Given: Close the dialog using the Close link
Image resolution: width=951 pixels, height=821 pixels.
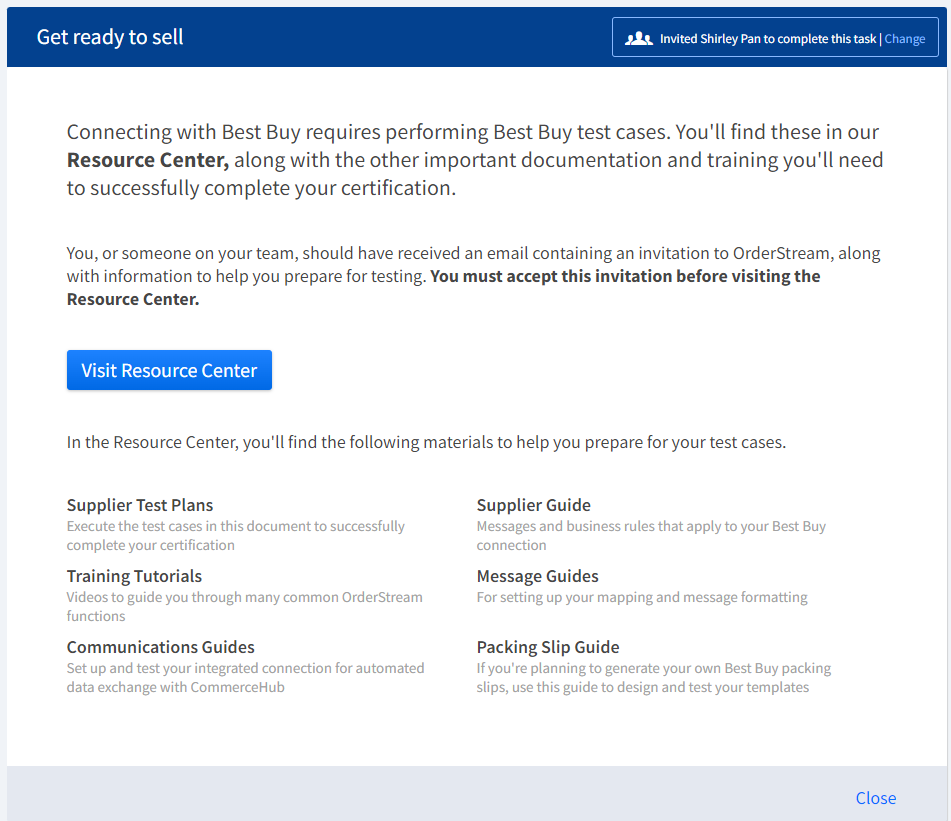Looking at the screenshot, I should point(875,797).
